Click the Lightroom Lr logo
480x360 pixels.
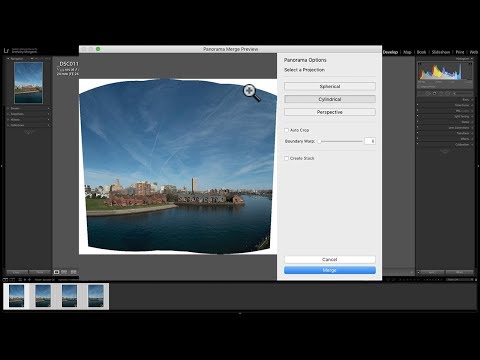click(6, 51)
